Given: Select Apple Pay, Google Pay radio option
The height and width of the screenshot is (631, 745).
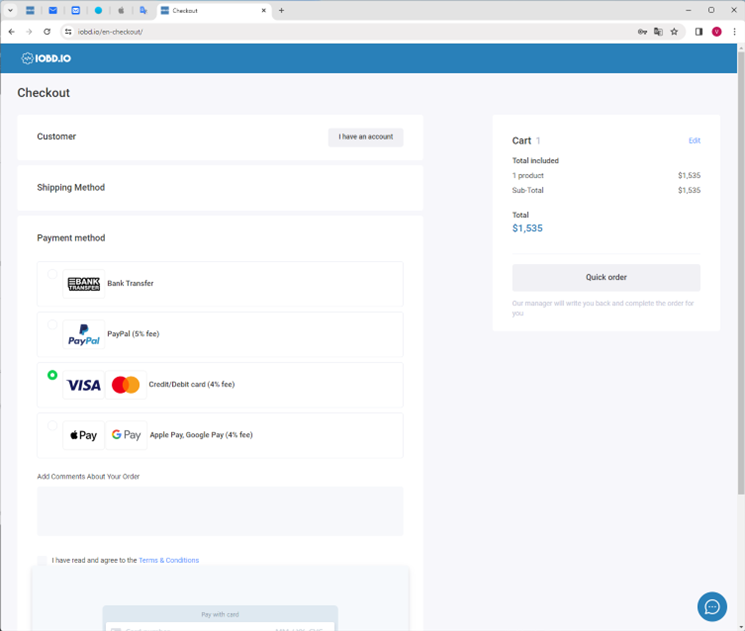Looking at the screenshot, I should 52,425.
